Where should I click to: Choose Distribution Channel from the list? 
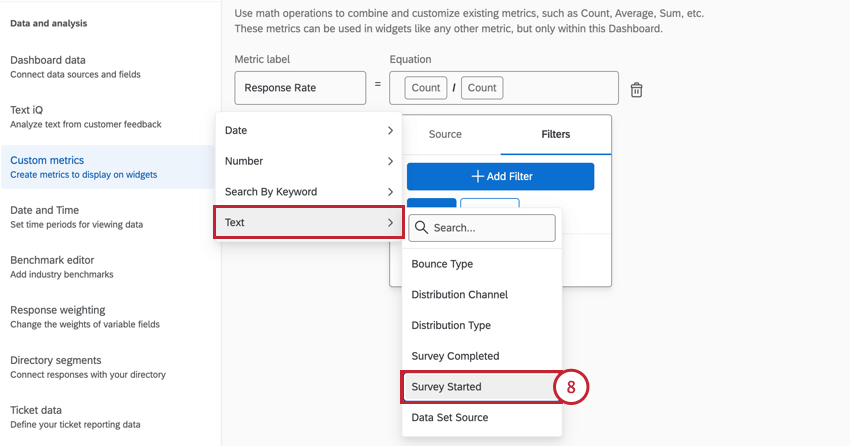pyautogui.click(x=459, y=295)
